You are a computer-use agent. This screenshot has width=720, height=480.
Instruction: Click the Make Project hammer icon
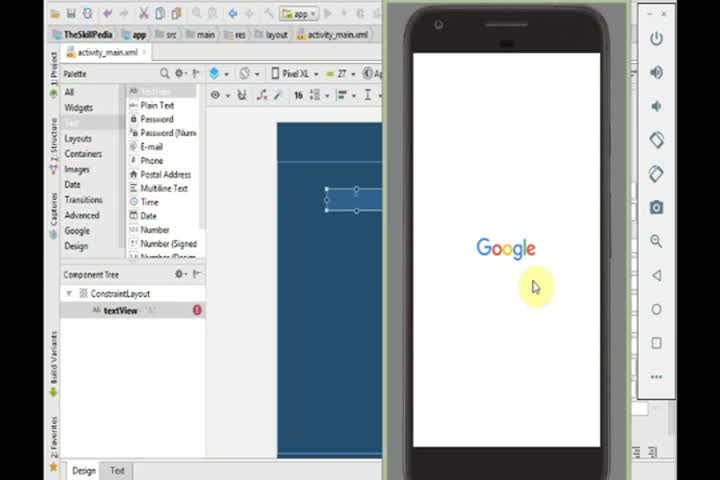click(x=269, y=14)
